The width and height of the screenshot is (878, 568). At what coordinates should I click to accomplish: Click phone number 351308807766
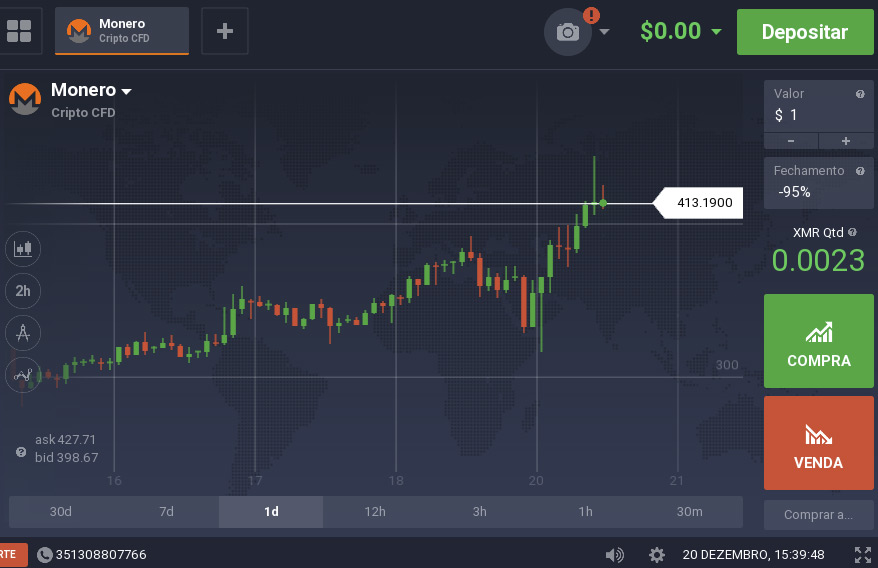[101, 555]
